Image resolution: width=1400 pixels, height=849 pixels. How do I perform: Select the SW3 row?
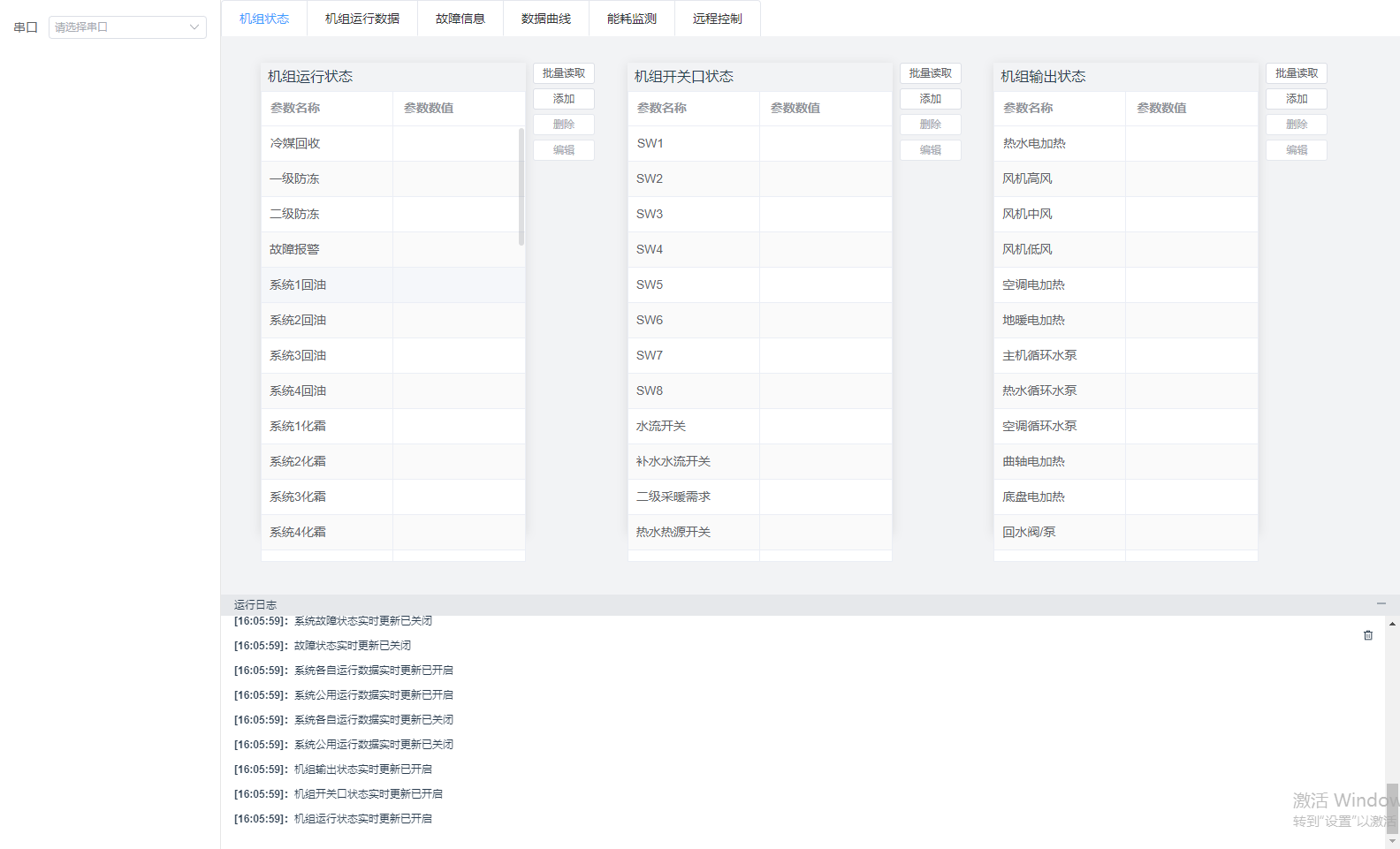click(760, 214)
